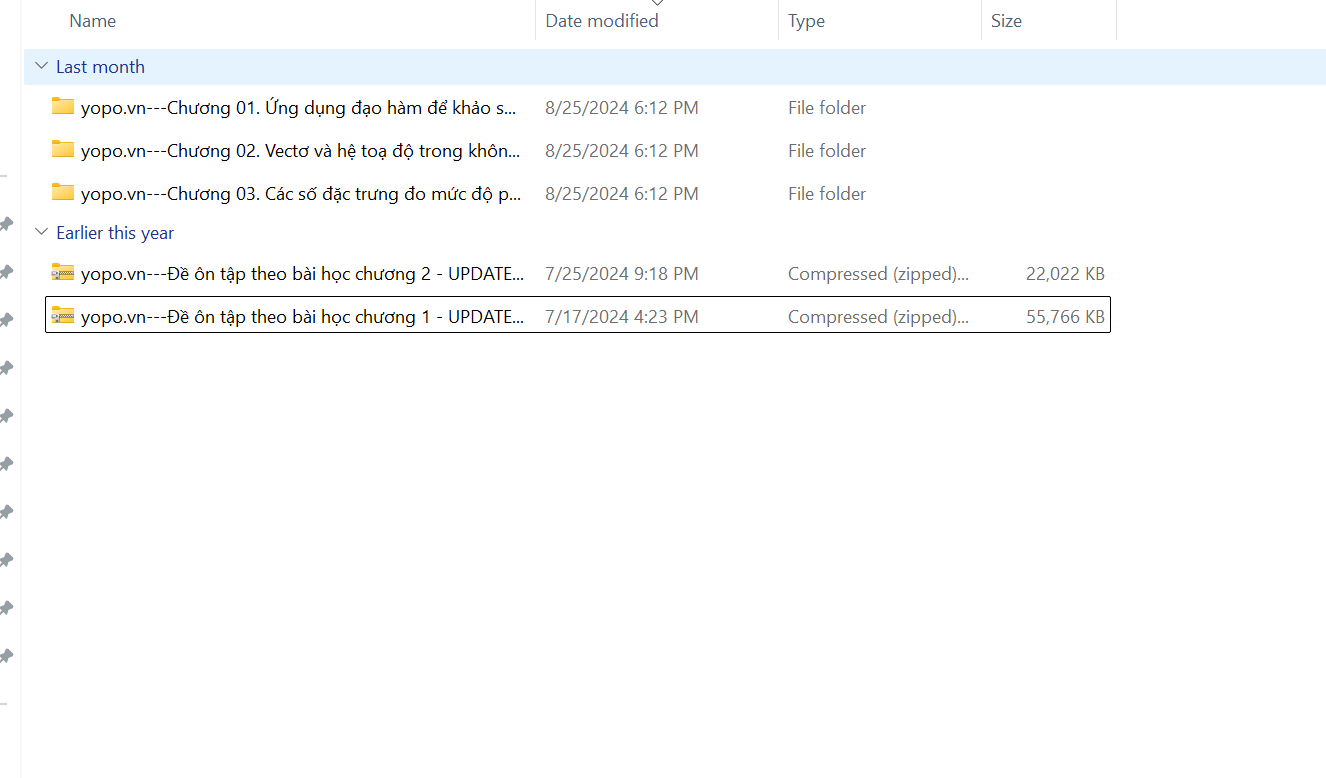Sort files by the Size column
This screenshot has height=778, width=1326.
1006,21
